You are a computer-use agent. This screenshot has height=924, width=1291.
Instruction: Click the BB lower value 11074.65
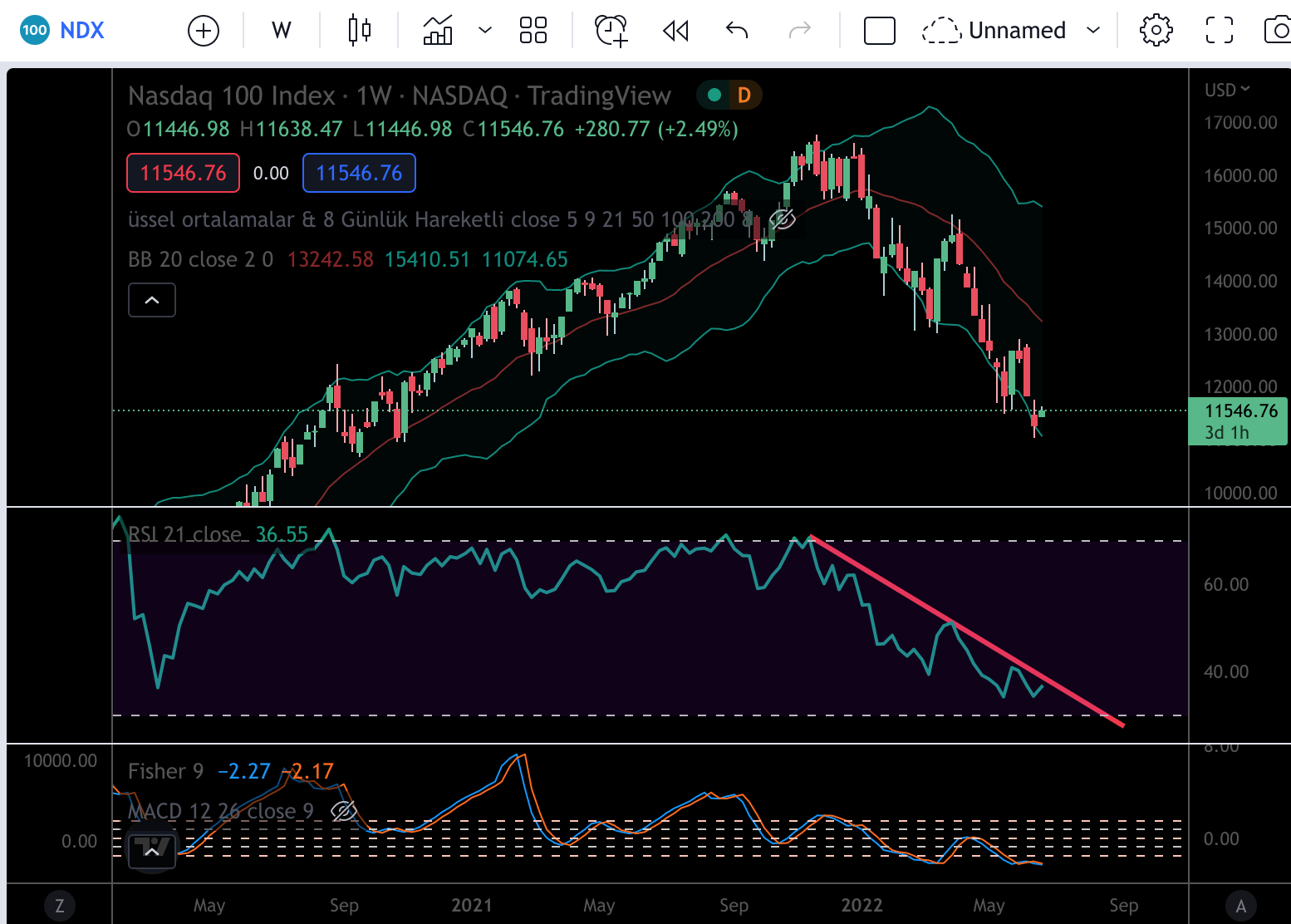pos(524,259)
